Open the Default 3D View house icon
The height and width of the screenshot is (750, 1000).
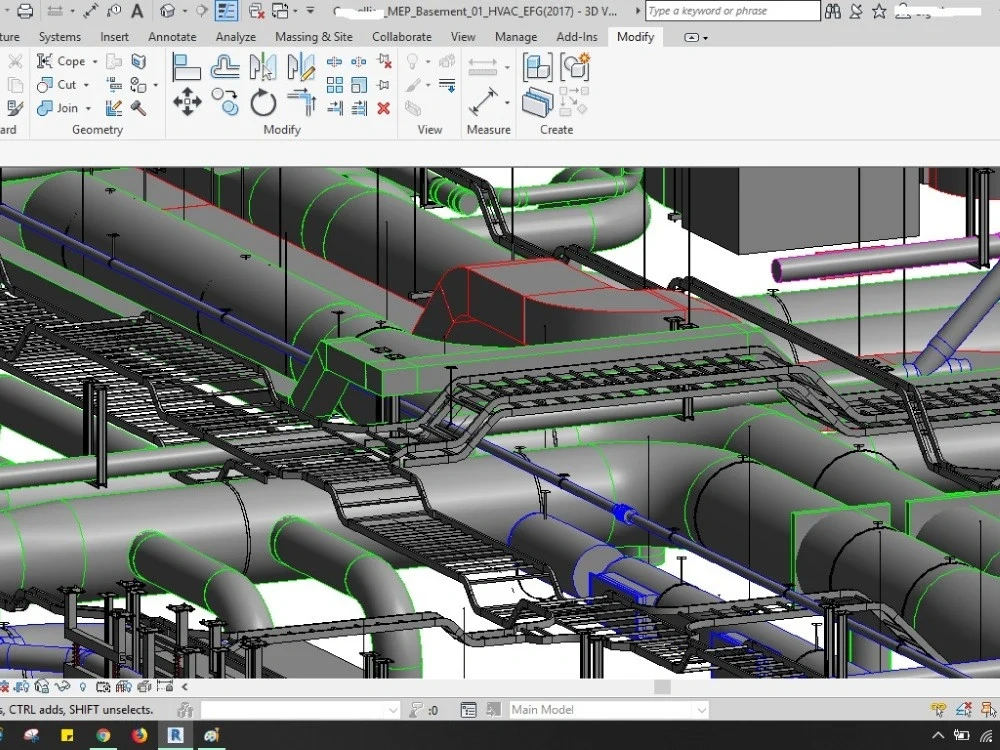(x=168, y=11)
